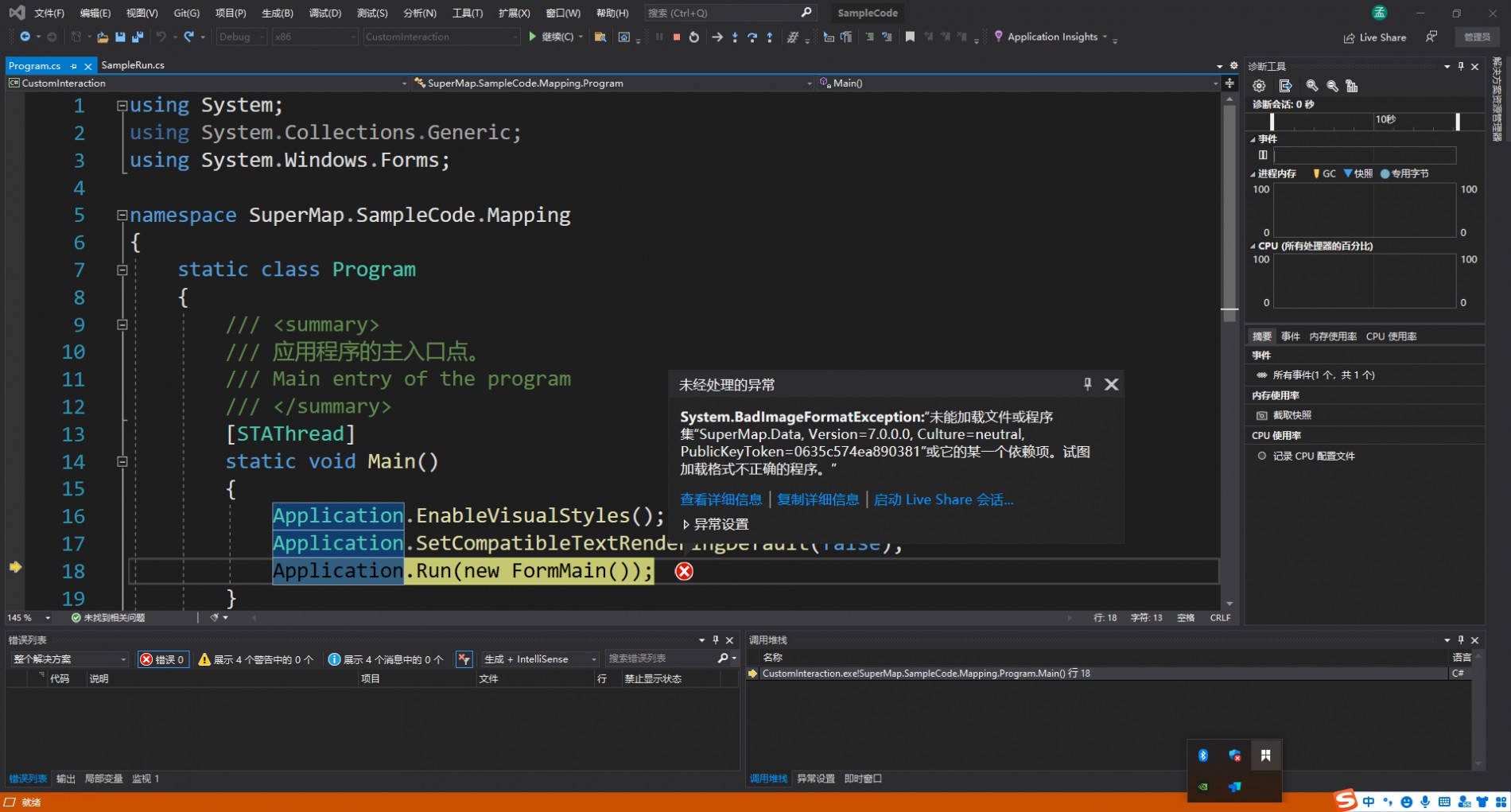Stop debugging with the red square
Viewport: 1511px width, 812px height.
click(677, 37)
